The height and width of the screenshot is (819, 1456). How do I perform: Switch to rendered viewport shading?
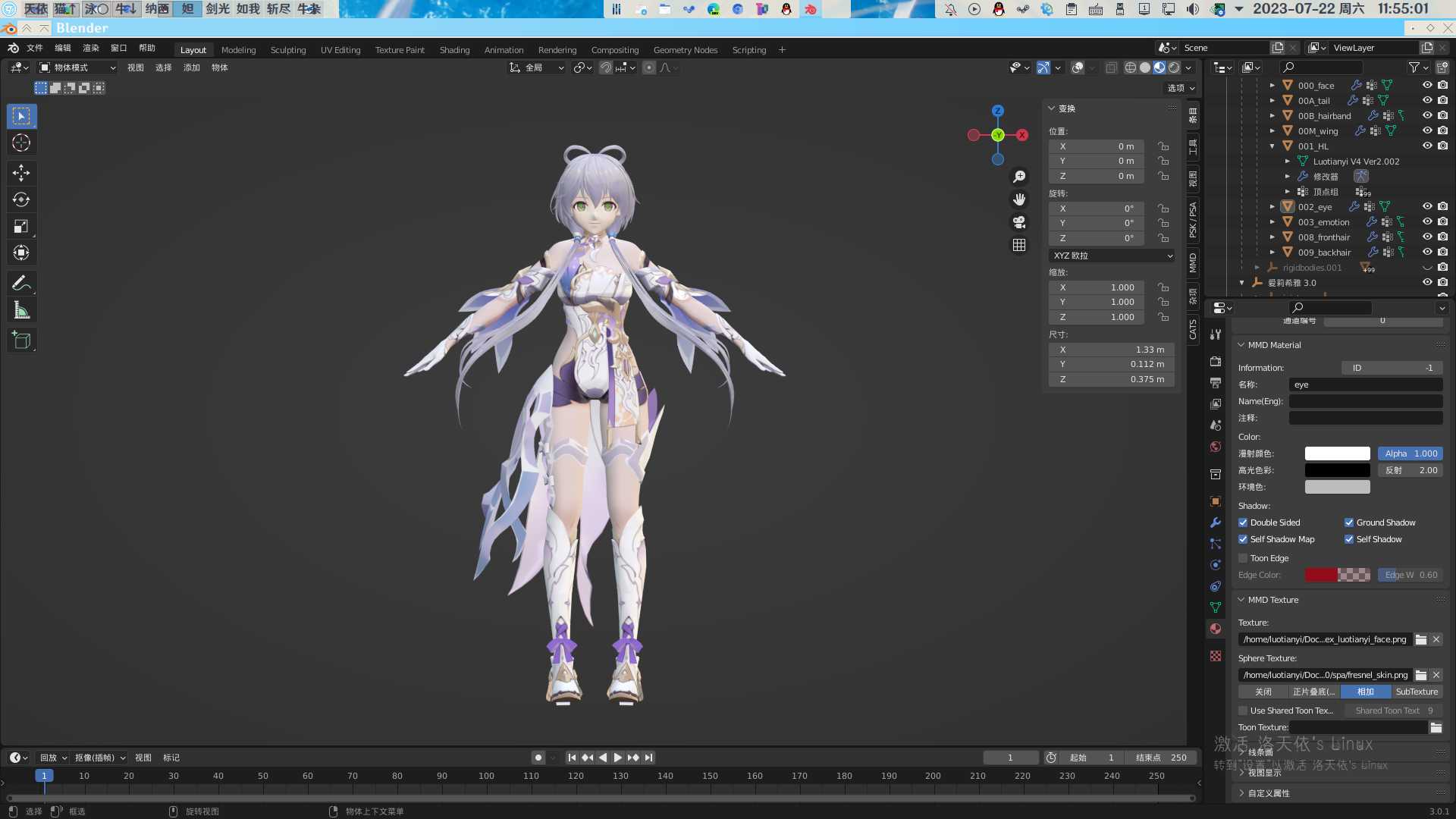pyautogui.click(x=1174, y=67)
